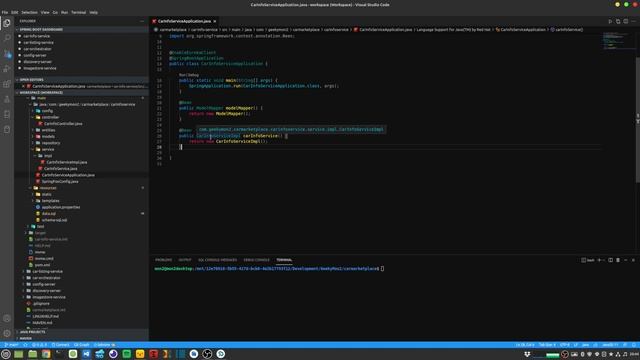Switch to the Problems panel tab
This screenshot has width=640, height=360.
163,260
